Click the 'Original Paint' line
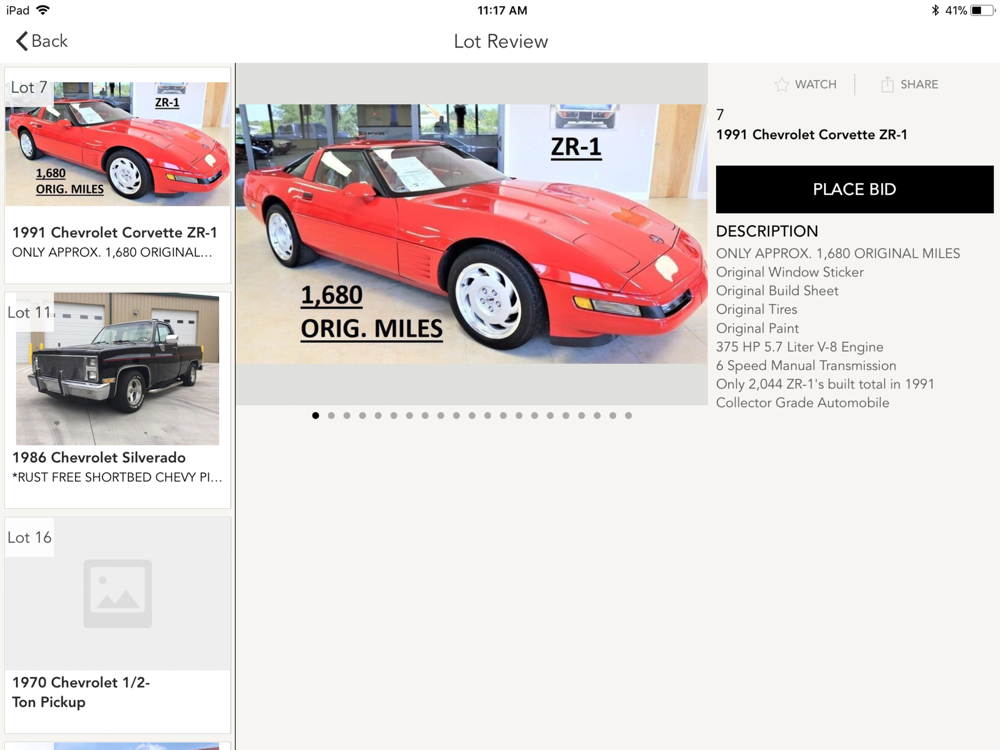This screenshot has height=750, width=1000. [757, 328]
